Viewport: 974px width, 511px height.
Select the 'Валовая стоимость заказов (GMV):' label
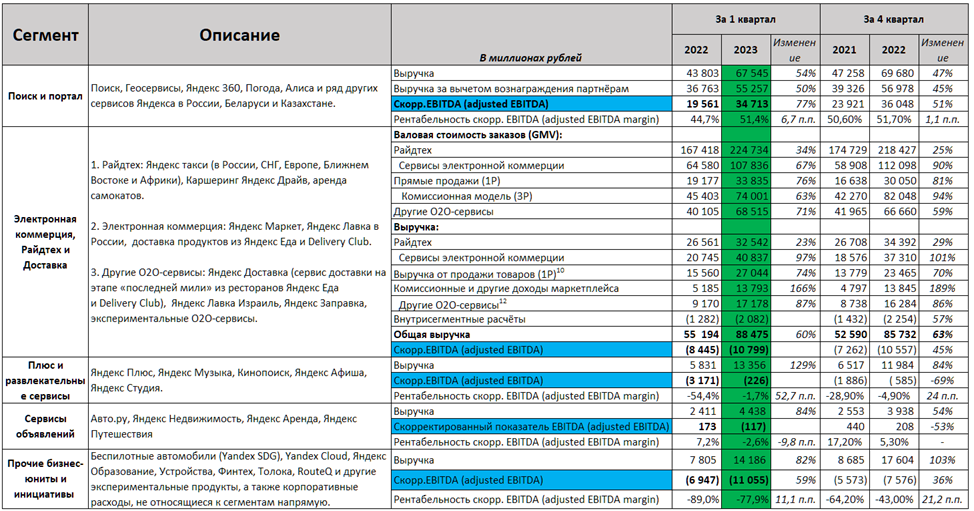pyautogui.click(x=531, y=135)
